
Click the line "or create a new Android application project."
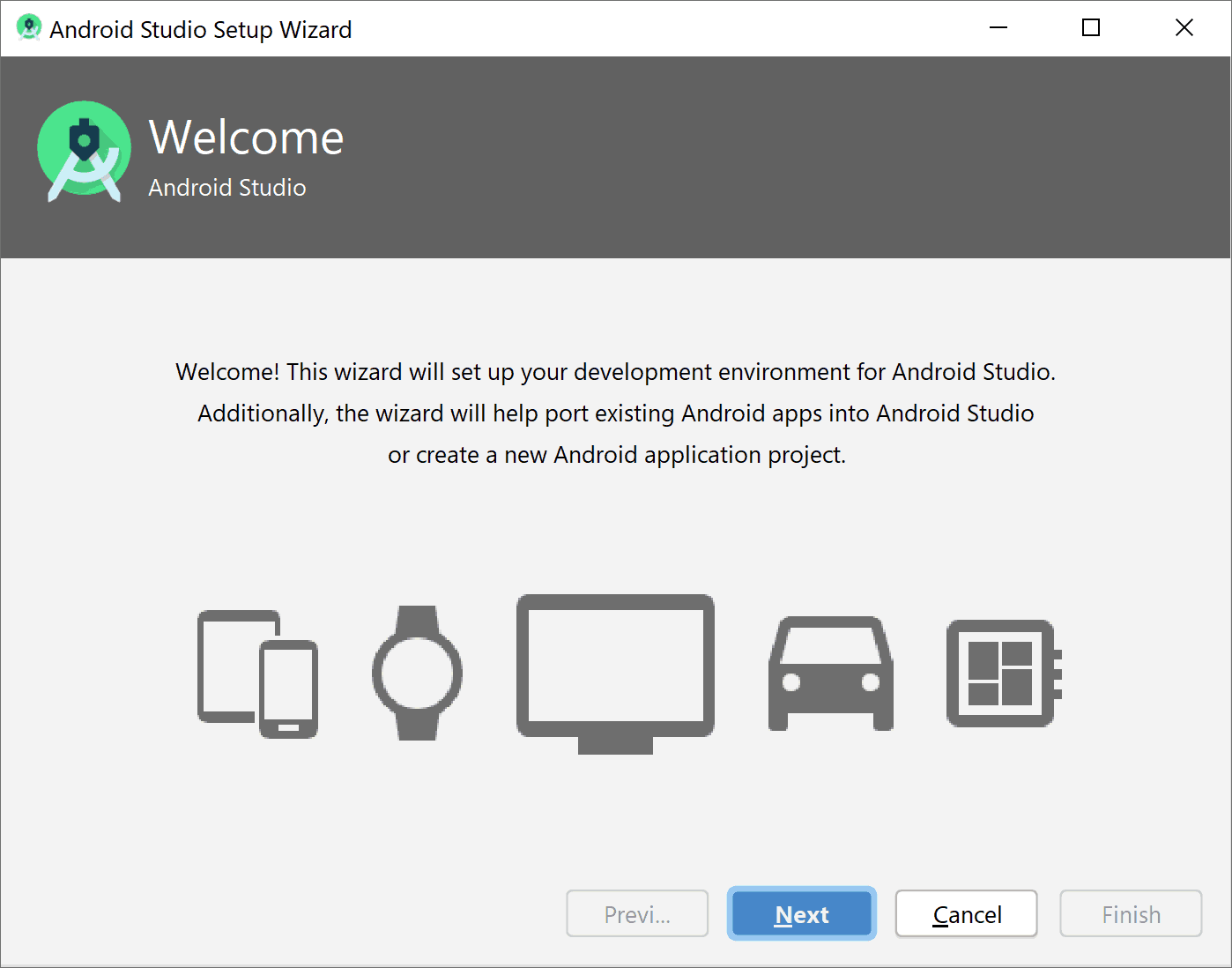617,456
